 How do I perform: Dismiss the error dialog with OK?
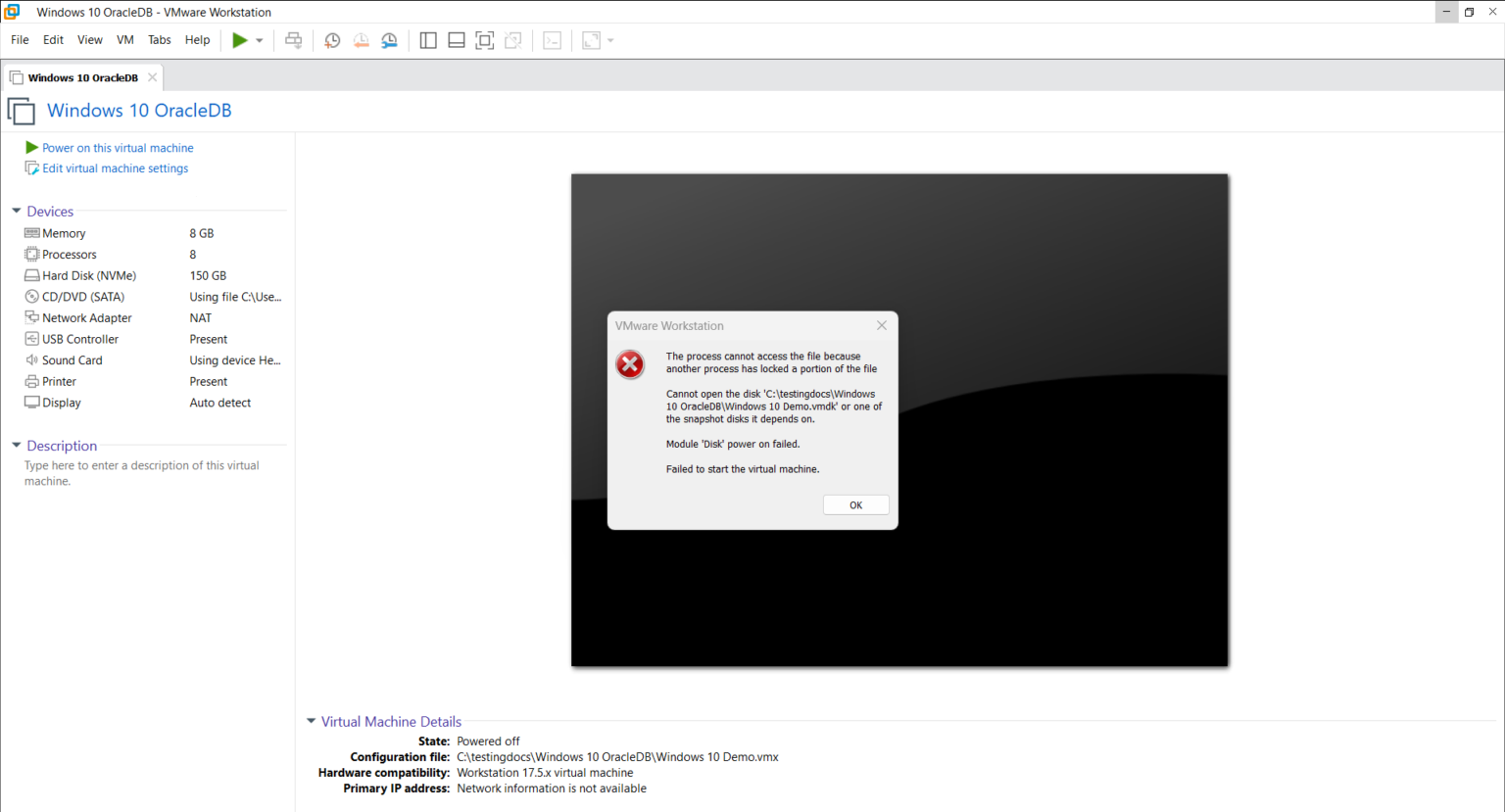pos(854,504)
